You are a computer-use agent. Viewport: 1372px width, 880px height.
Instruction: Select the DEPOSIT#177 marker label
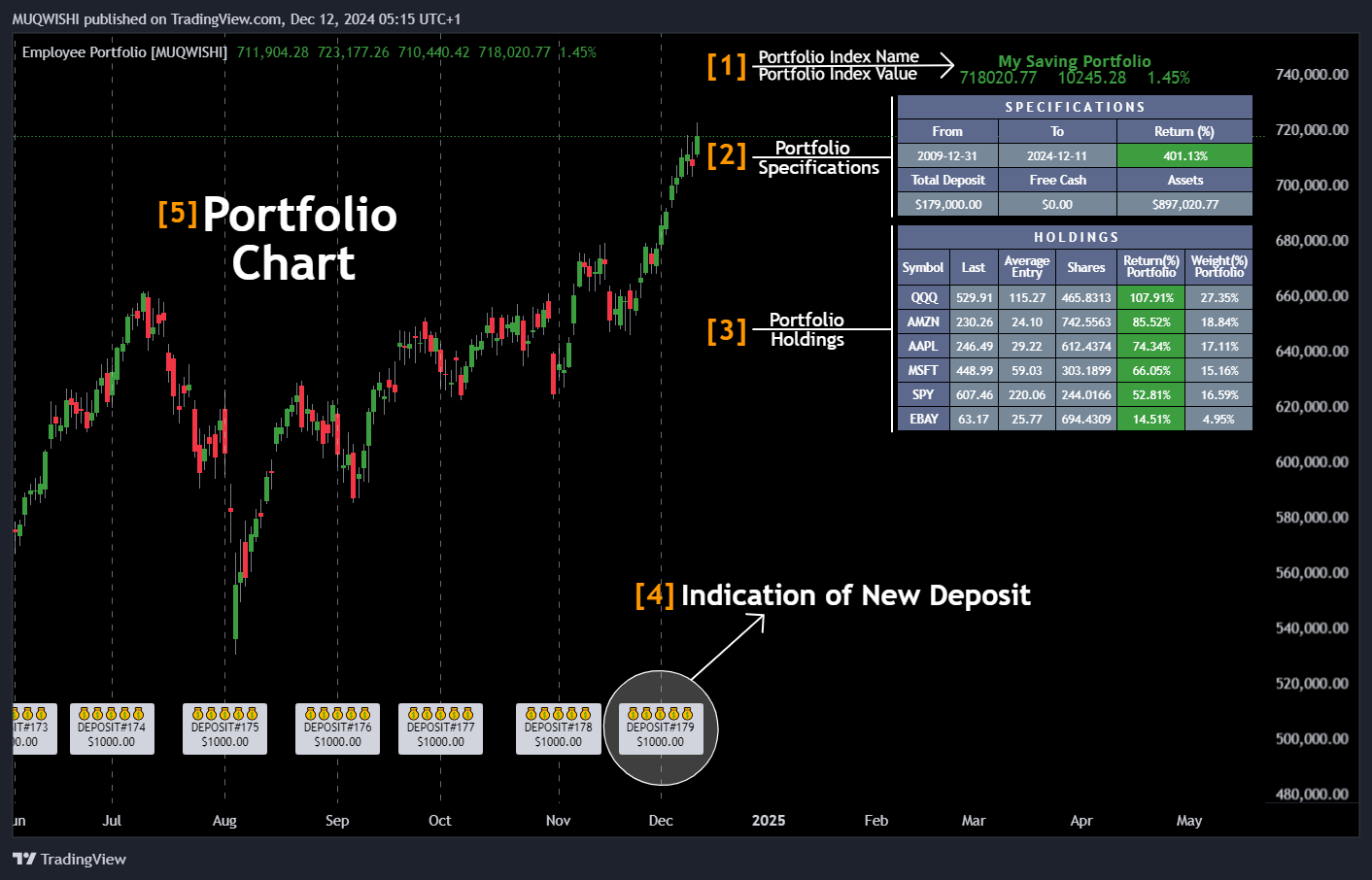(x=440, y=728)
